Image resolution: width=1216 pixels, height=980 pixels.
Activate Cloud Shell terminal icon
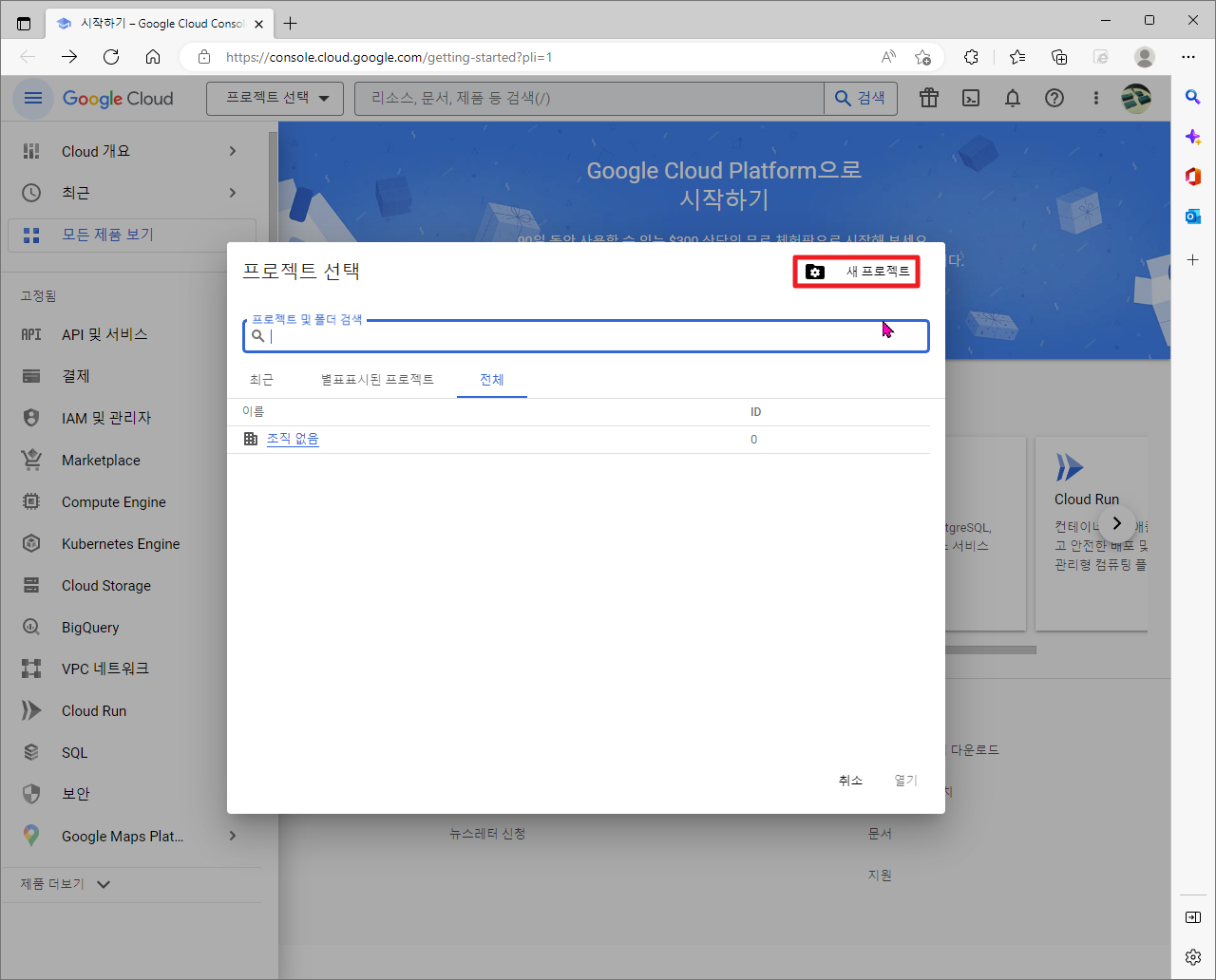[x=971, y=98]
